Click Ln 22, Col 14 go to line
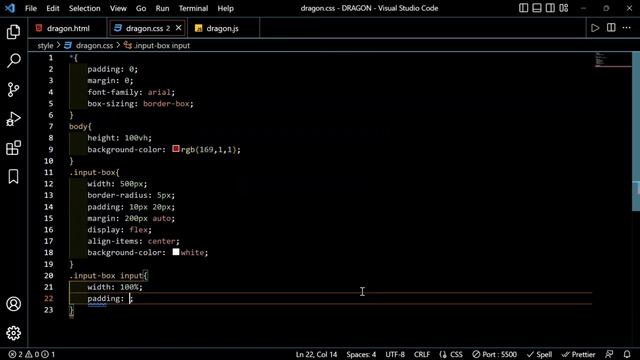This screenshot has height=360, width=640. pos(316,354)
